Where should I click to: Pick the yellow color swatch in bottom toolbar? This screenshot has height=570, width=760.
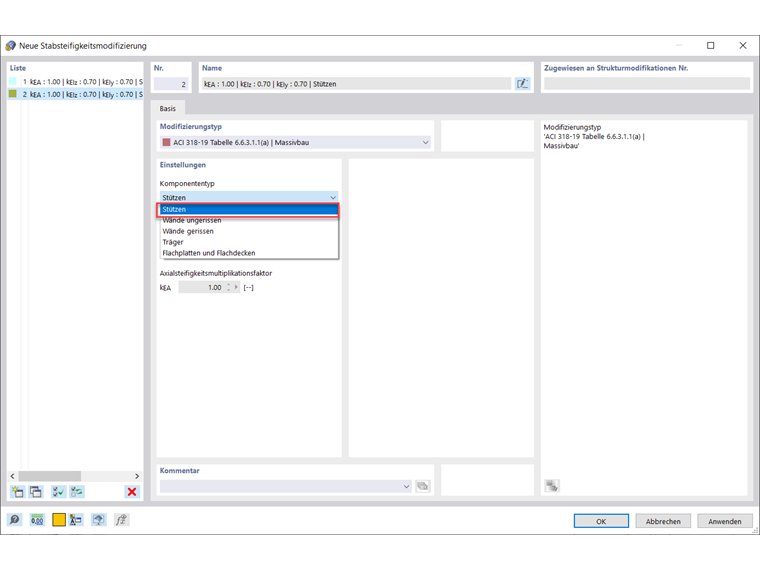tap(59, 520)
